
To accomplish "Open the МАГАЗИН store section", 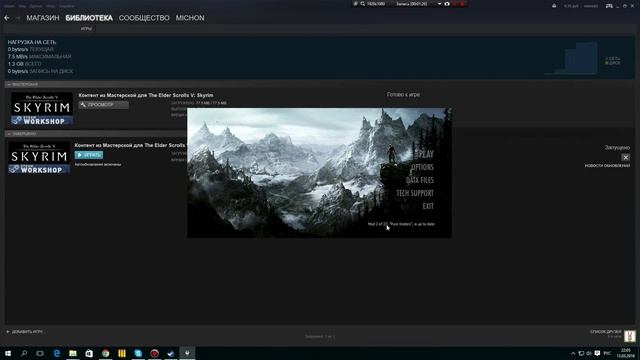I will (43, 18).
